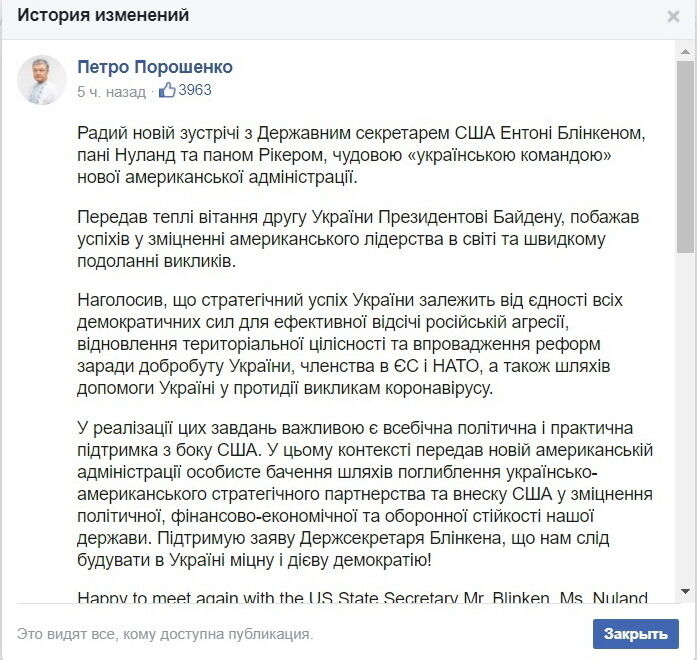The image size is (697, 660).
Task: Click Петро Порошенко's profile picture
Action: (x=41, y=80)
